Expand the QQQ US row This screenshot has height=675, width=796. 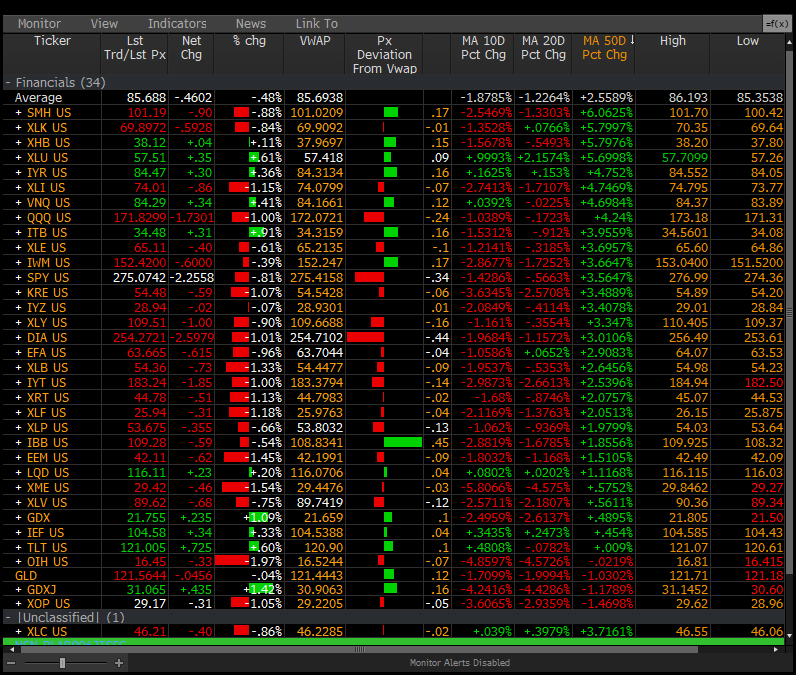pyautogui.click(x=19, y=218)
